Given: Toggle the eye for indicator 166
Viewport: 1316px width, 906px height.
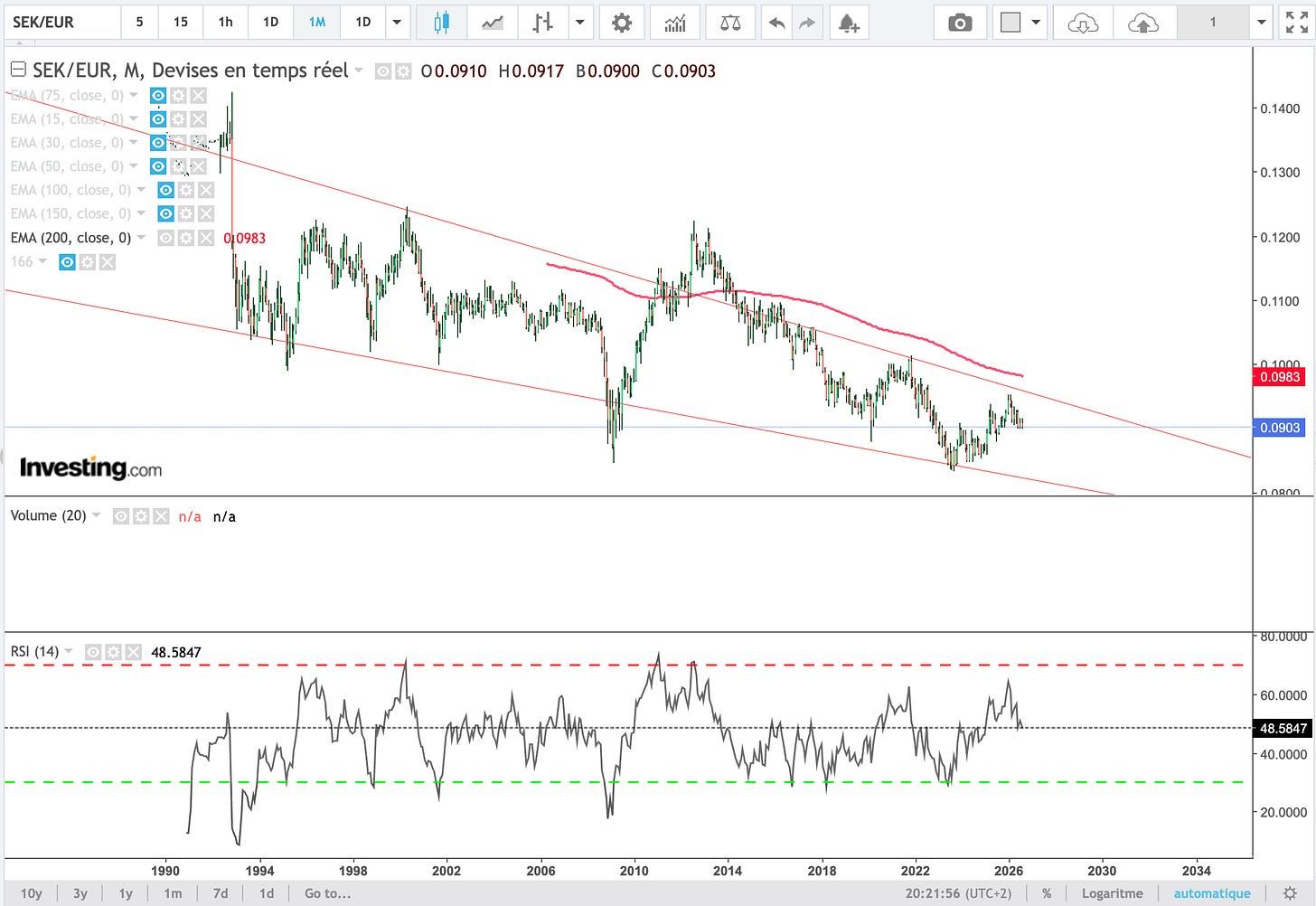Looking at the screenshot, I should pyautogui.click(x=67, y=262).
